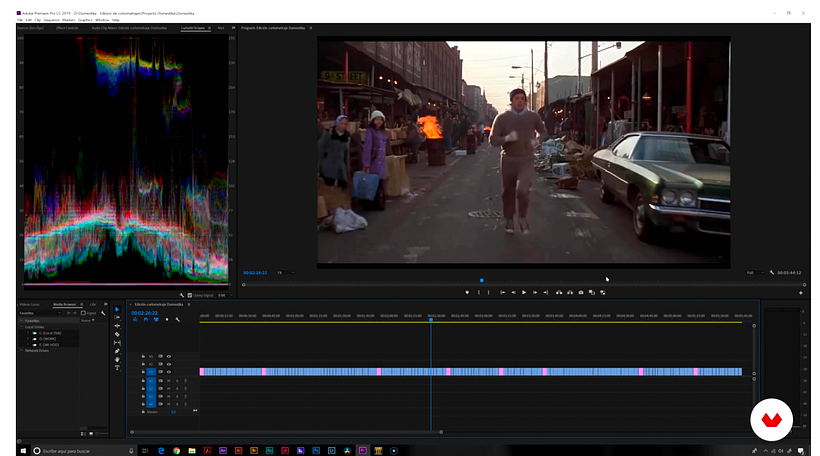Screen dimensions: 820x456
Task: Select the Razor tool
Action: pos(117,334)
